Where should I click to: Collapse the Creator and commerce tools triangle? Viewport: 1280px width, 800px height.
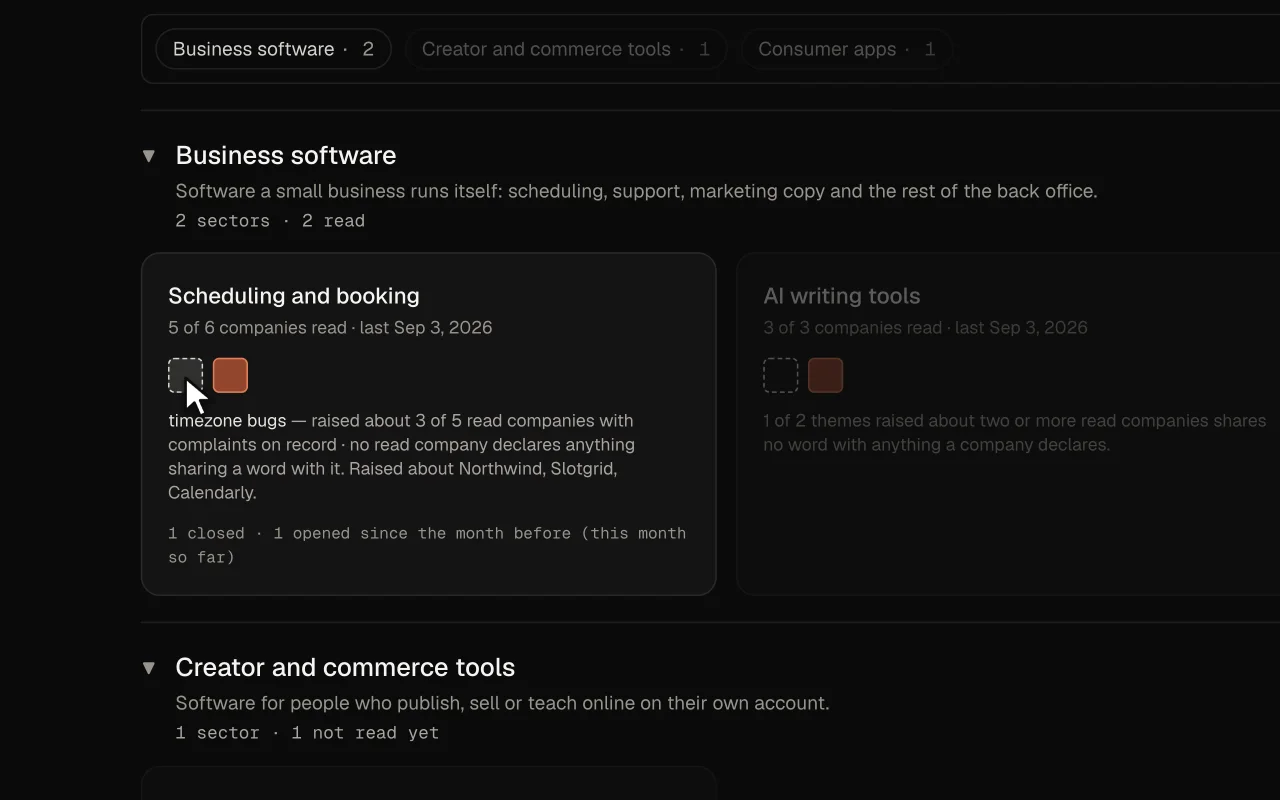click(149, 668)
